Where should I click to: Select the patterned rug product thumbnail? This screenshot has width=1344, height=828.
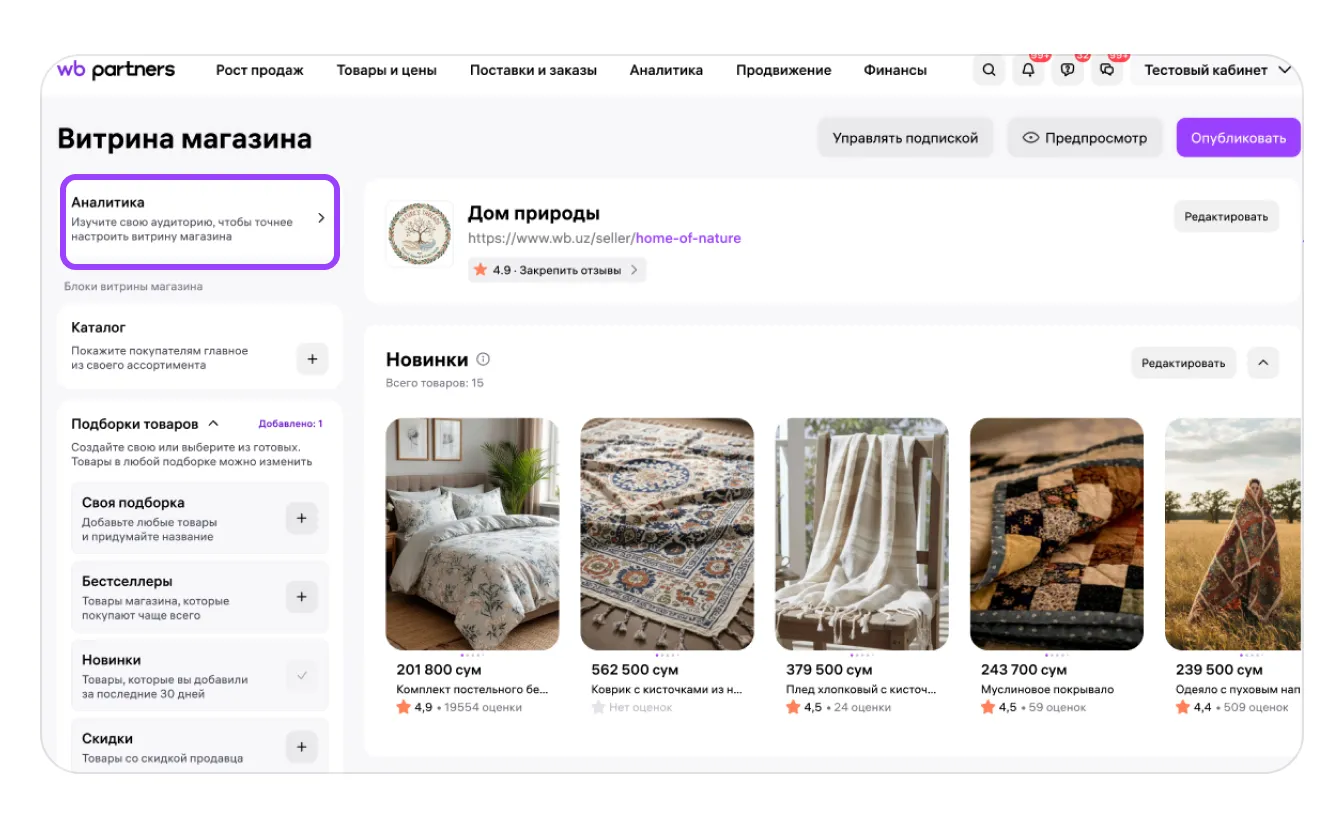click(667, 534)
